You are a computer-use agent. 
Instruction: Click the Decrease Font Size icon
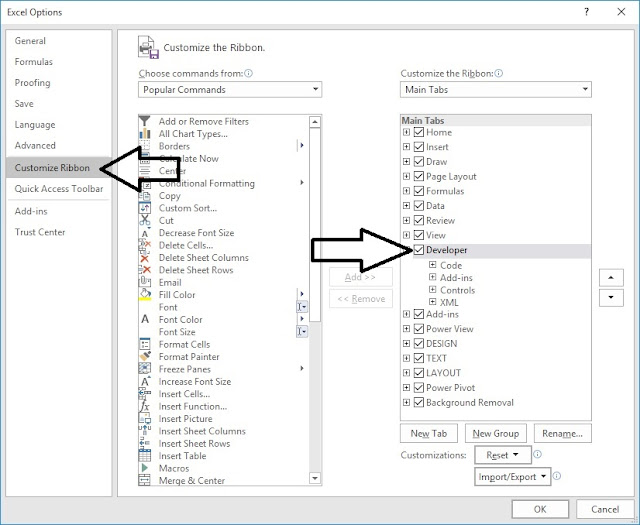(x=144, y=233)
